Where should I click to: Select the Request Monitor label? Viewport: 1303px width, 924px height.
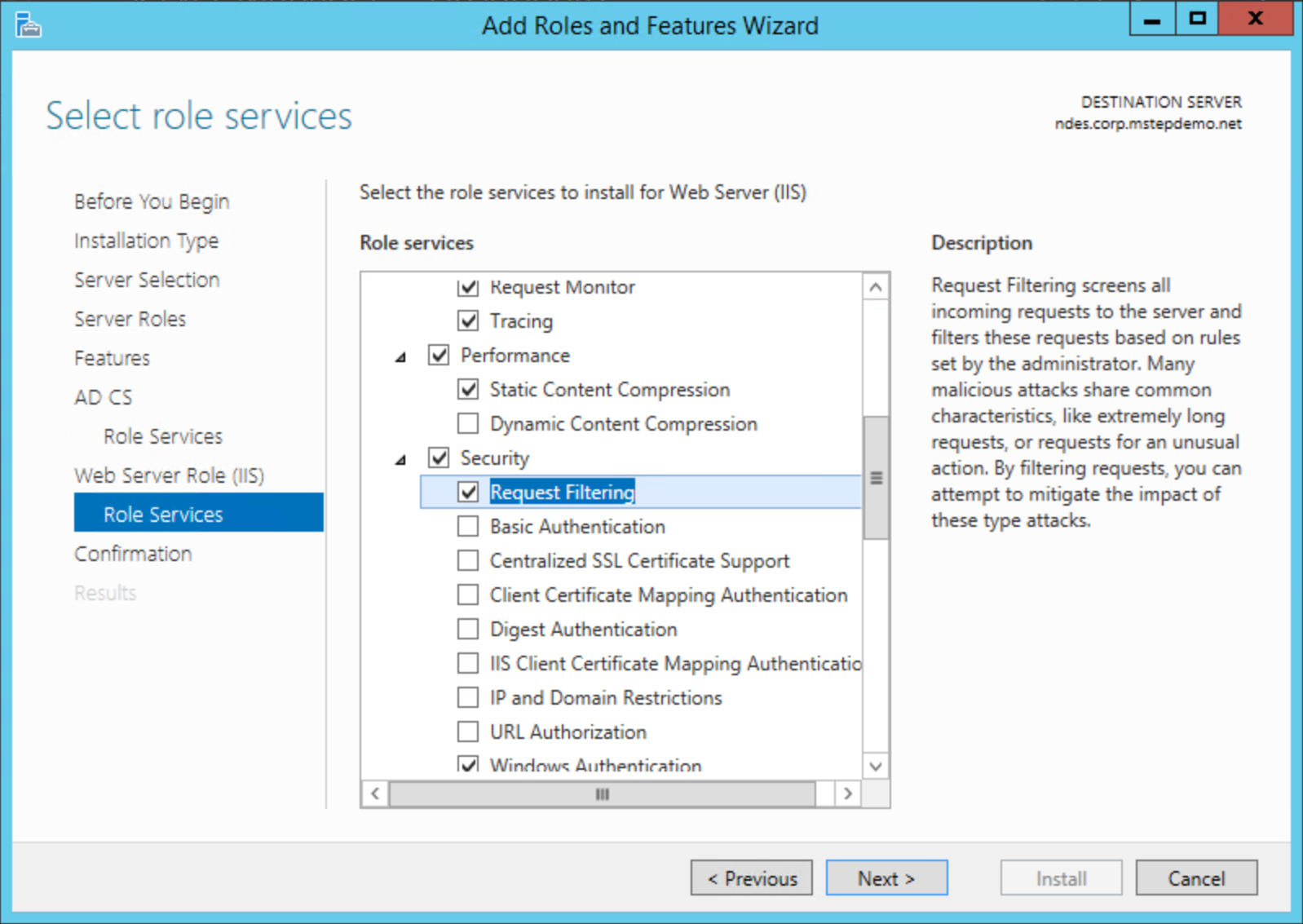coord(563,287)
